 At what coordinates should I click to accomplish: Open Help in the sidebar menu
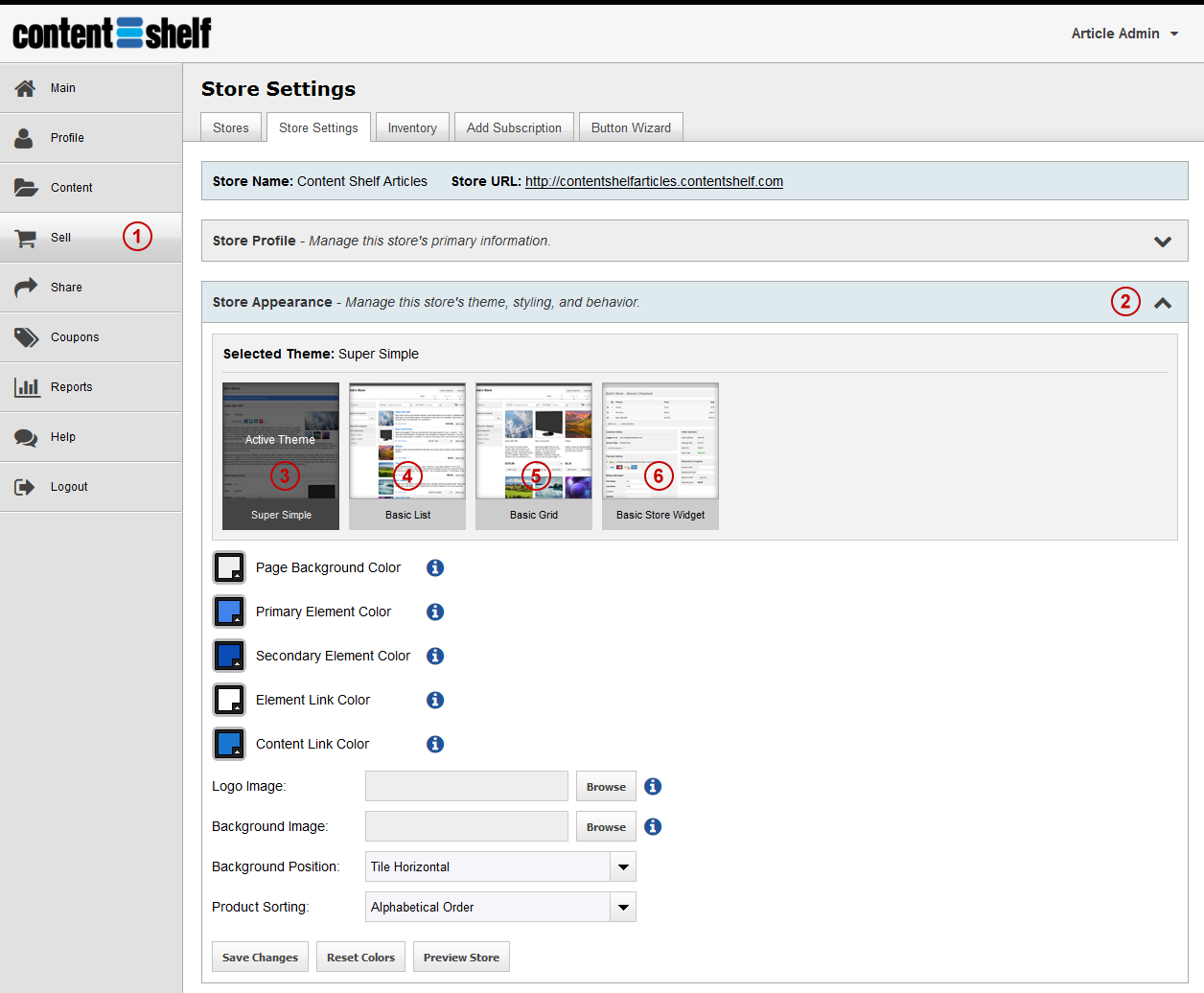(x=91, y=437)
